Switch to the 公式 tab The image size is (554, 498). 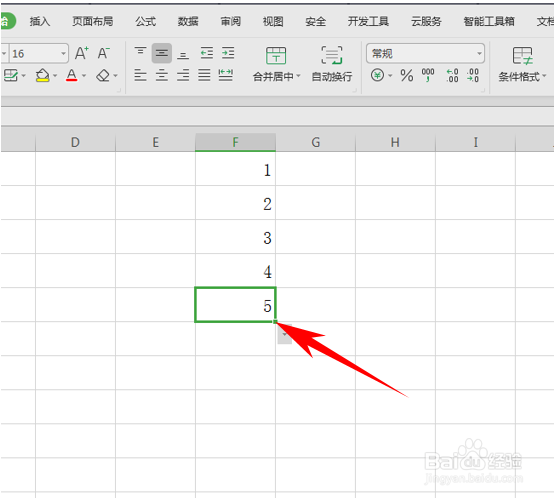(146, 22)
